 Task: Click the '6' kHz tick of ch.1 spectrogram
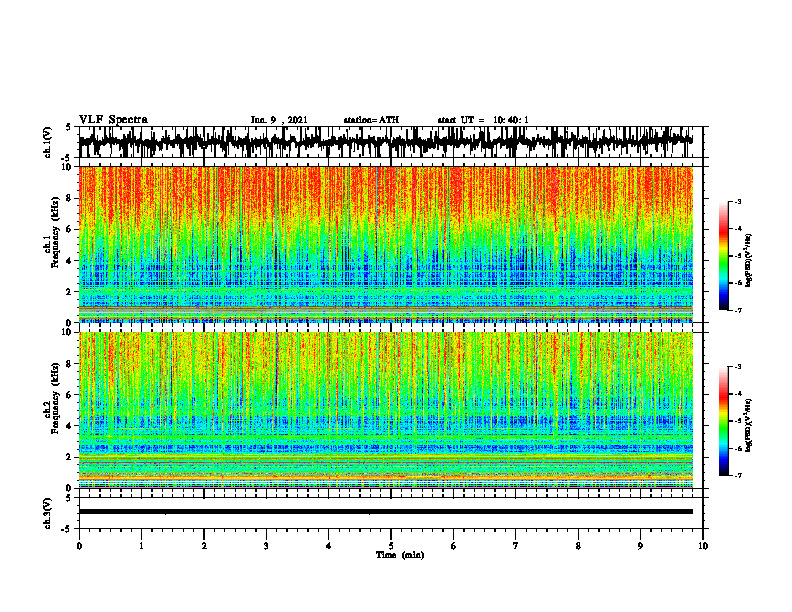point(70,229)
